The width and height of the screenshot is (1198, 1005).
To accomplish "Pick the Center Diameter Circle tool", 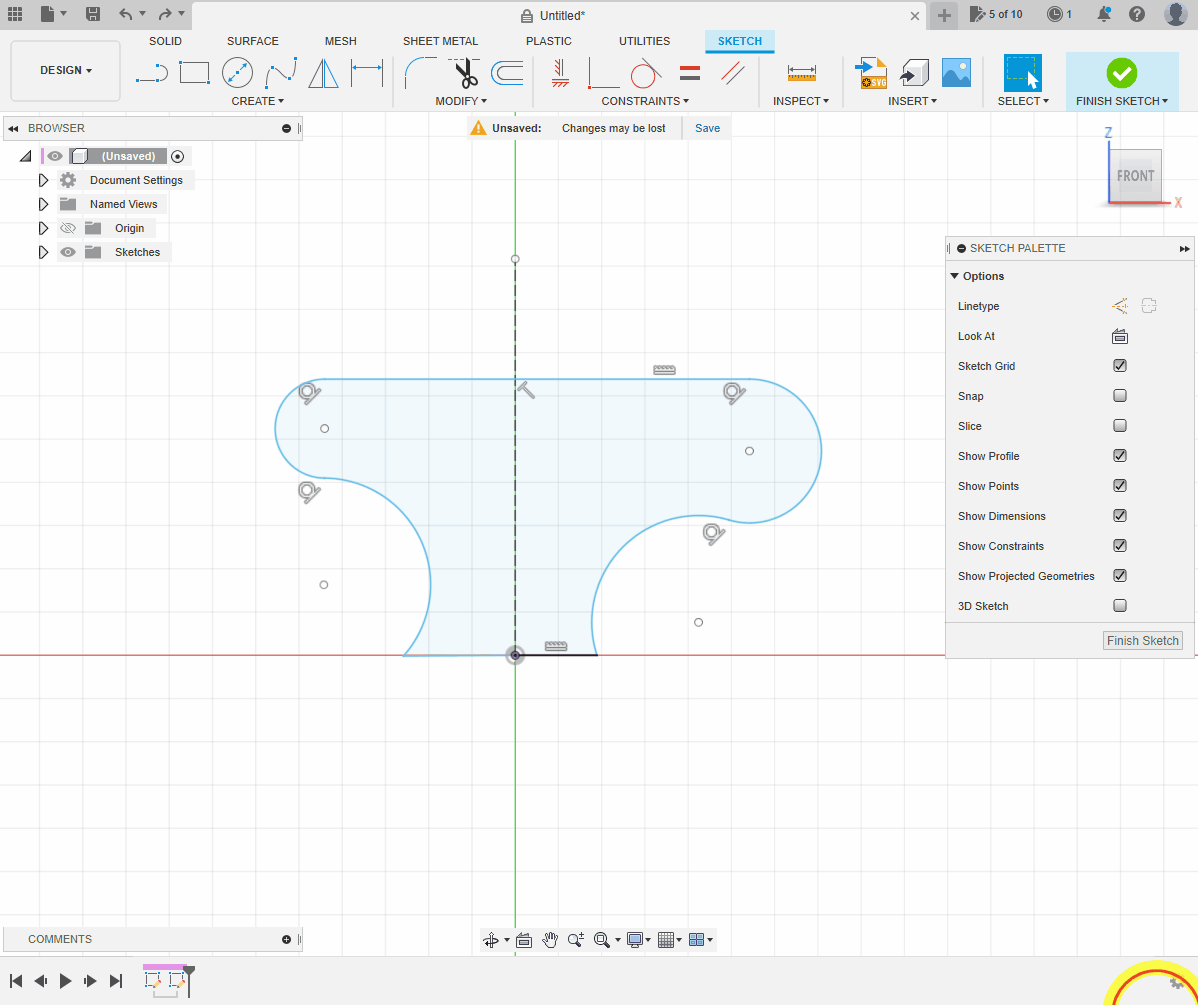I will (237, 73).
